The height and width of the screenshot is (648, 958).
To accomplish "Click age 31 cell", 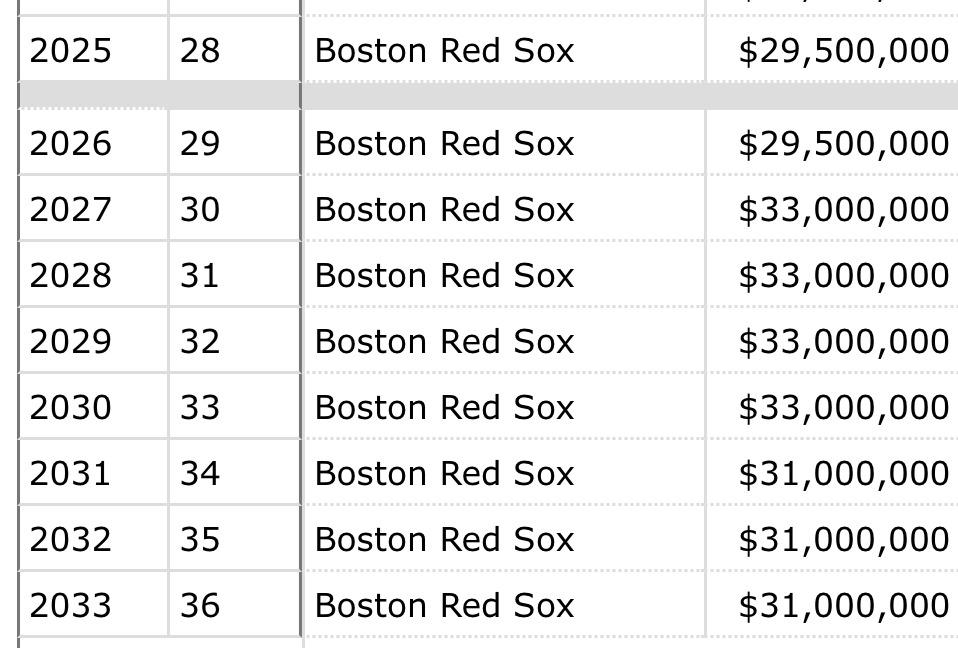I will tap(235, 275).
